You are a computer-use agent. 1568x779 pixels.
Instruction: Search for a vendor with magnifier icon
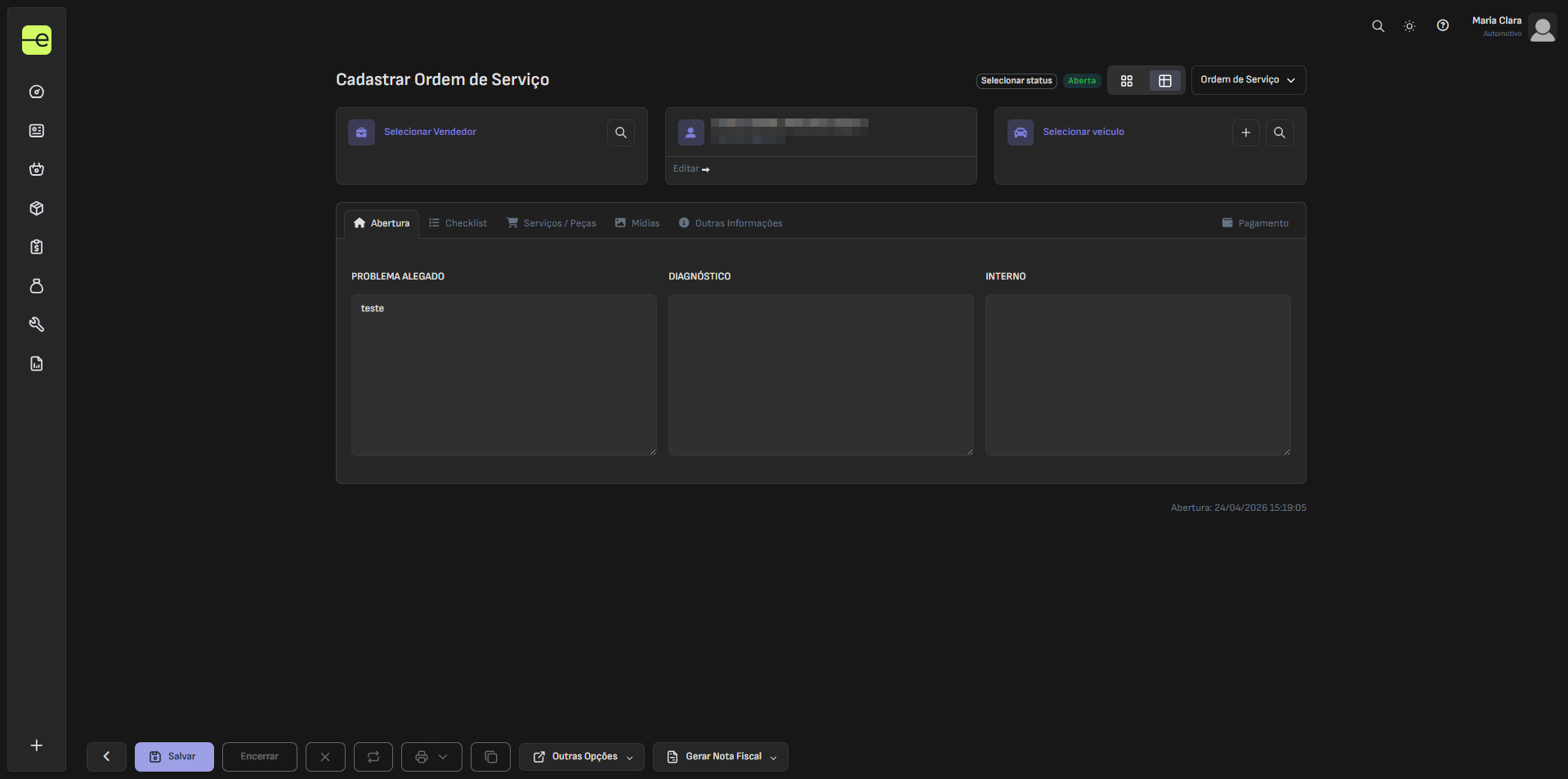click(620, 132)
